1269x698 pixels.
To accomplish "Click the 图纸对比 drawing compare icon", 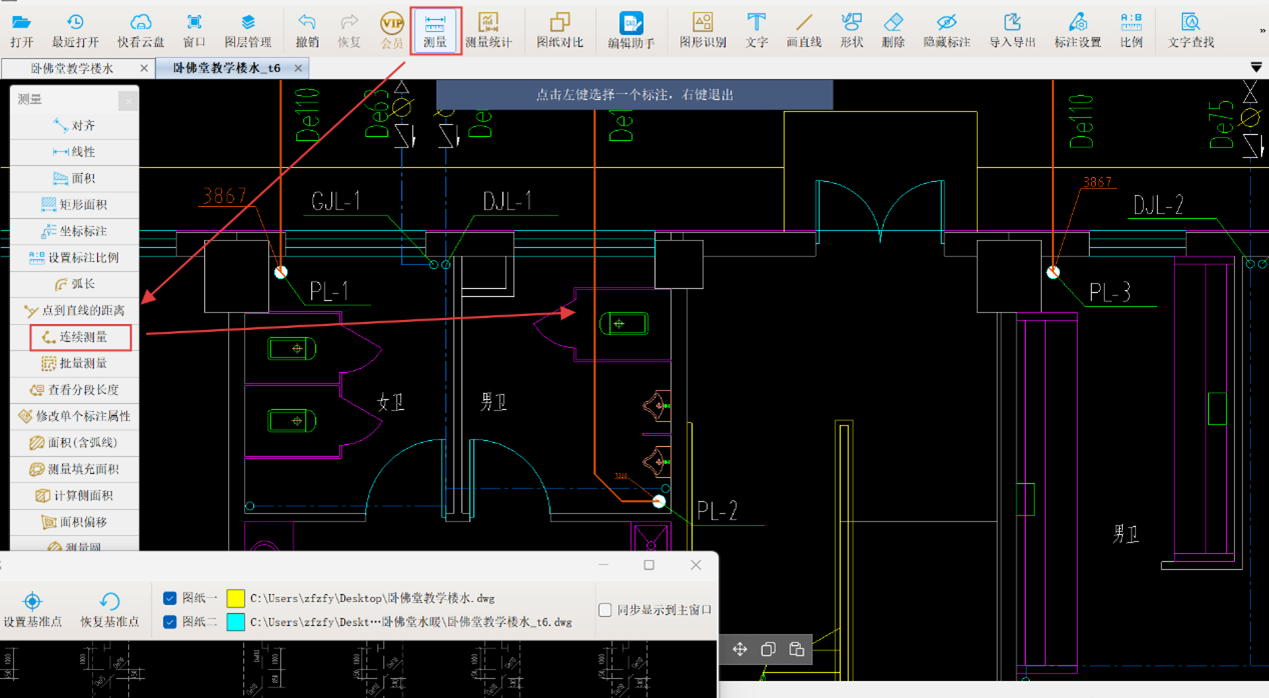I will point(559,29).
